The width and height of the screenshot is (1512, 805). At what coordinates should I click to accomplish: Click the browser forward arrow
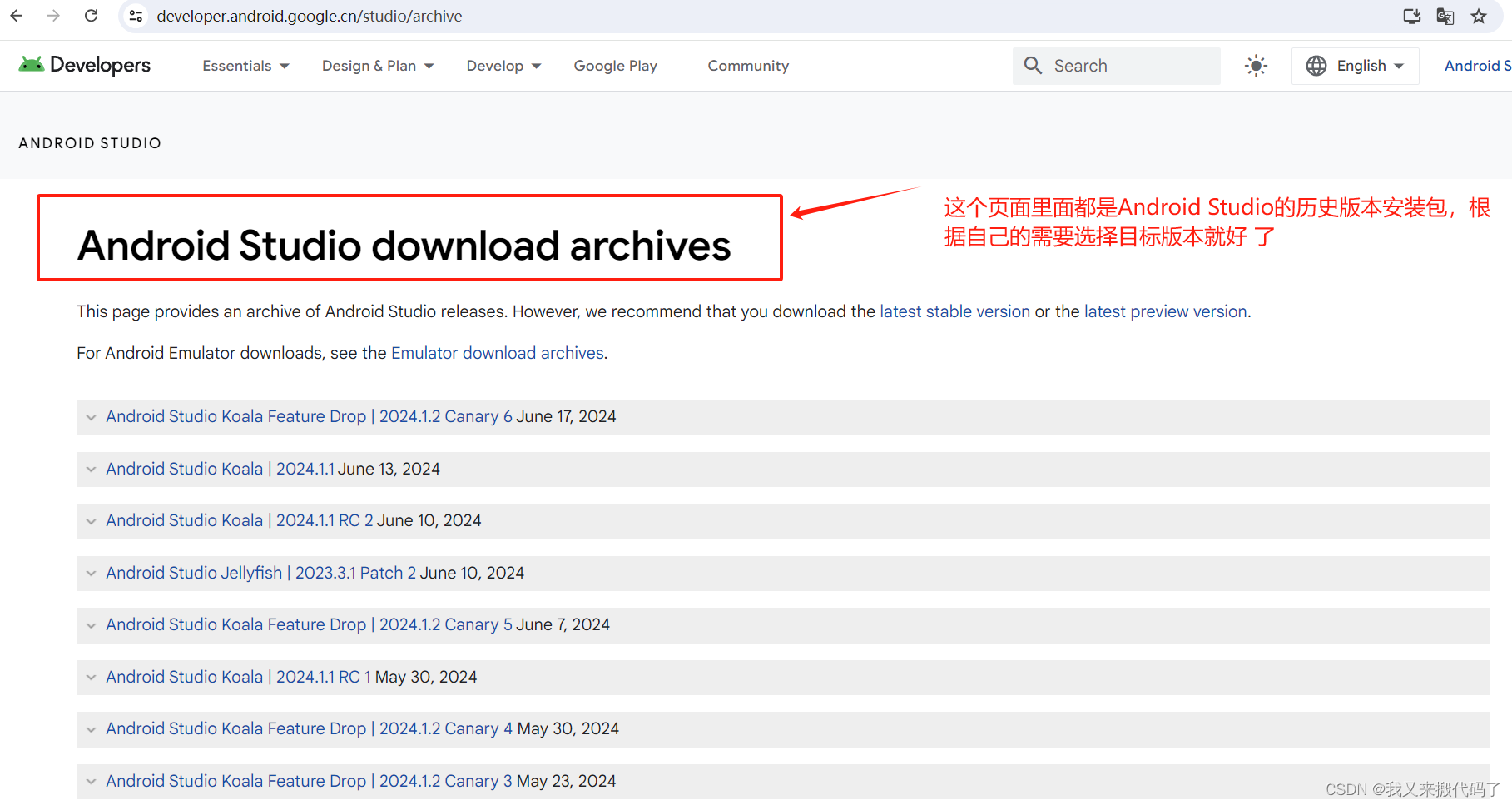click(53, 16)
